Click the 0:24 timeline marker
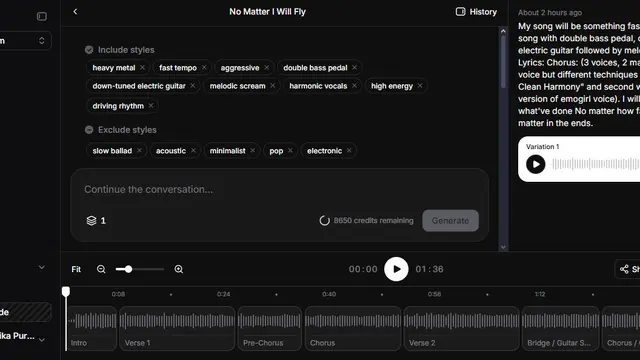This screenshot has height=360, width=640. (224, 294)
